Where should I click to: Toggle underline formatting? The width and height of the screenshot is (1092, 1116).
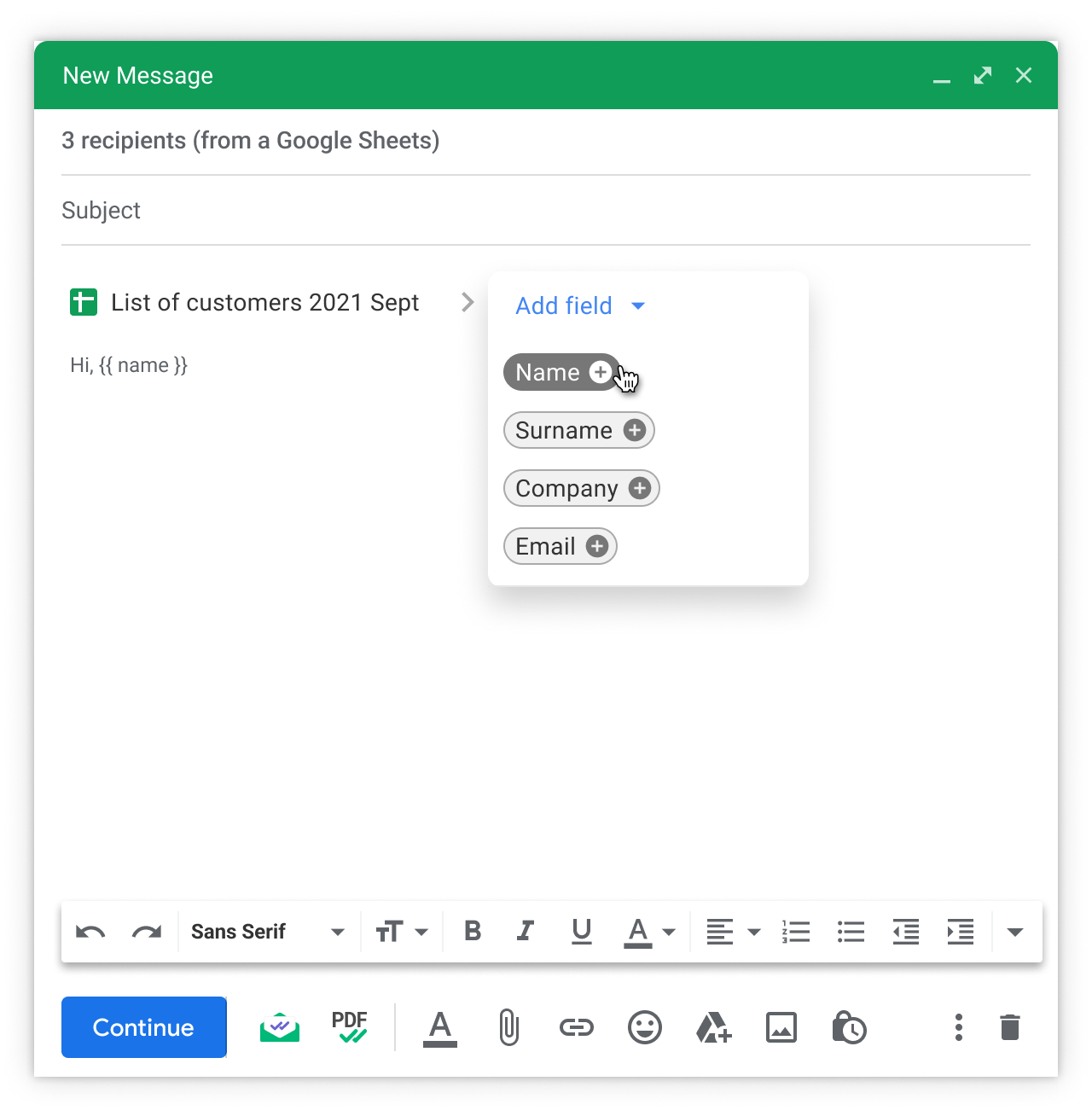click(x=582, y=931)
